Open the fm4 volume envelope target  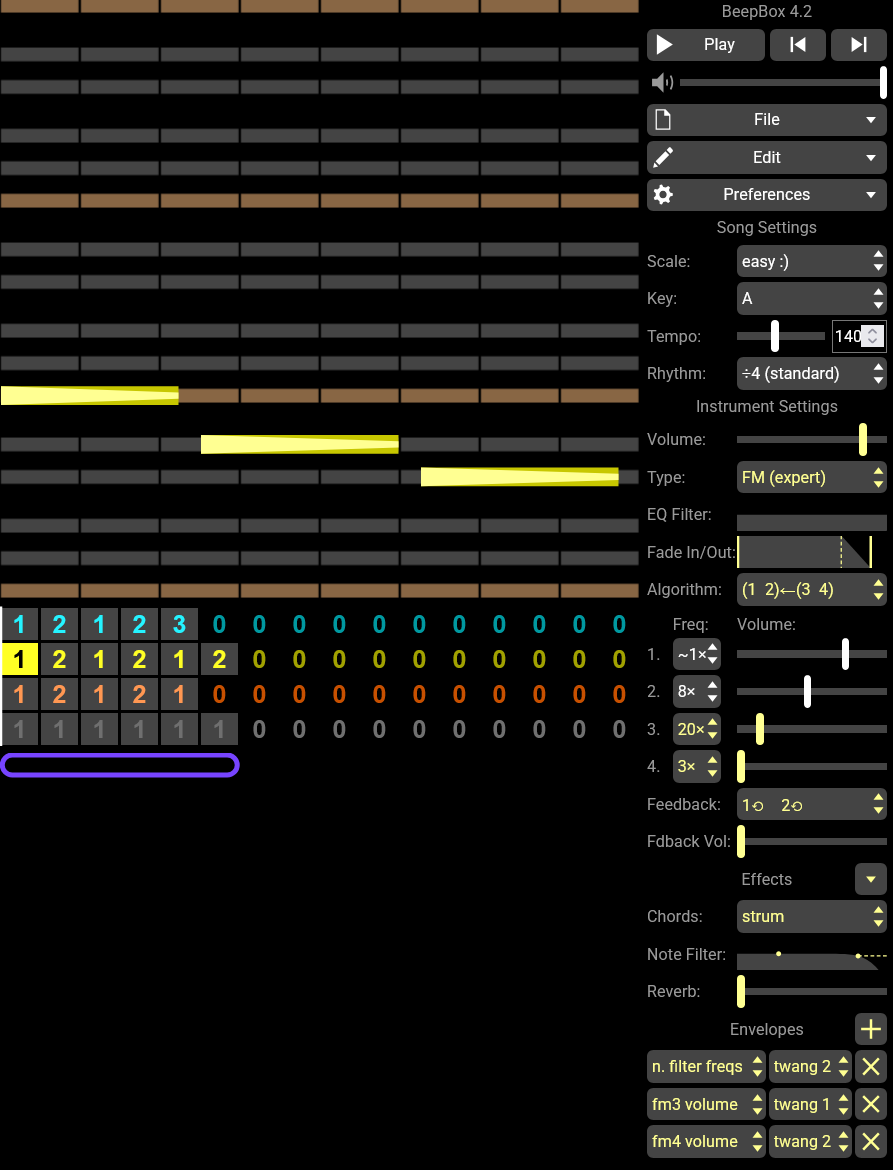(706, 1142)
